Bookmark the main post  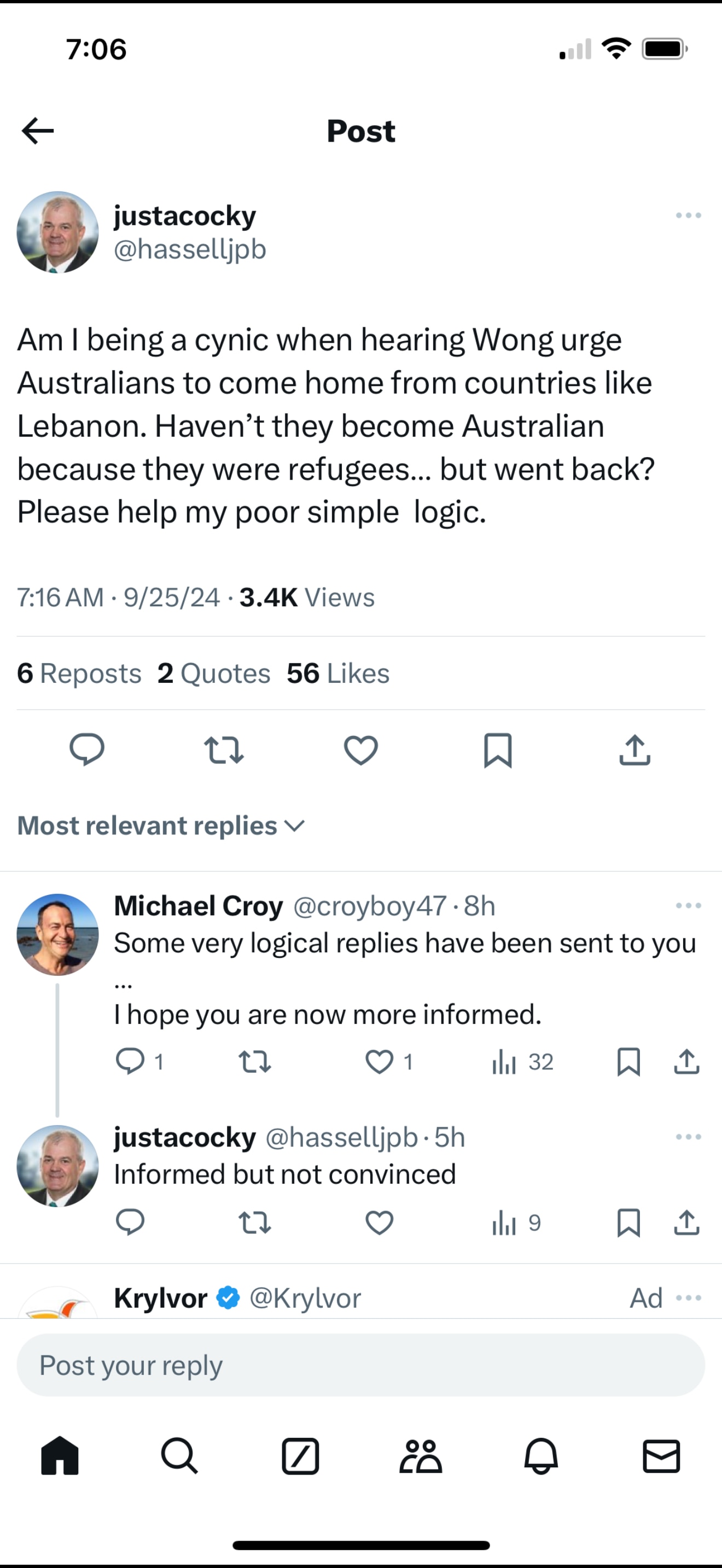point(498,751)
